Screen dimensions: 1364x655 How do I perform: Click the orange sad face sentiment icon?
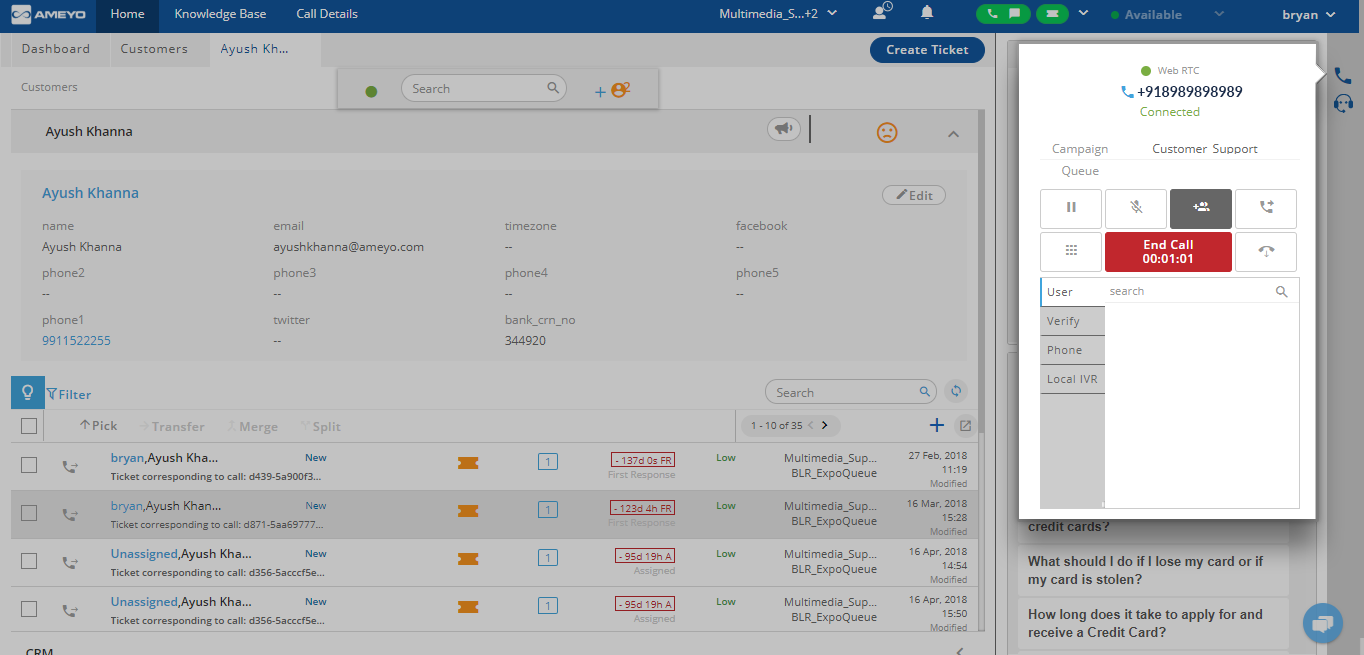click(886, 132)
